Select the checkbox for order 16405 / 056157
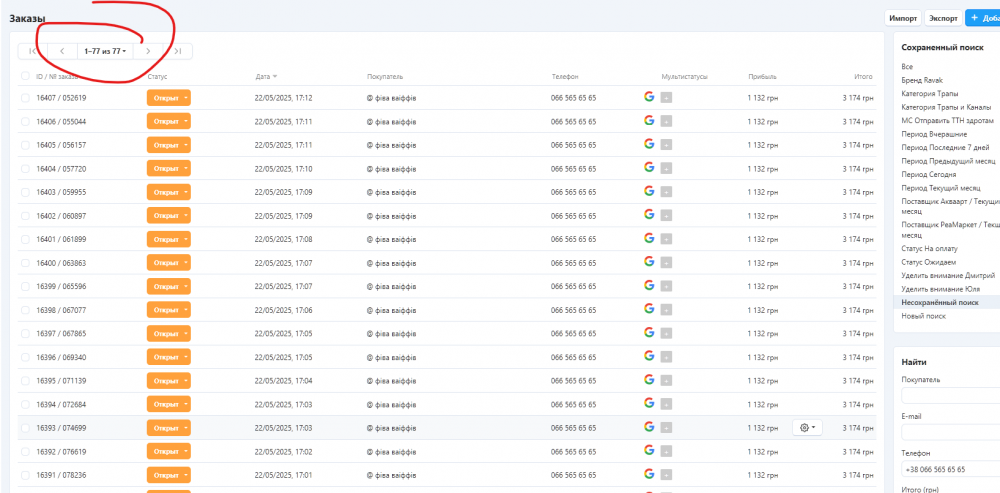The image size is (1000, 493). click(x=25, y=145)
